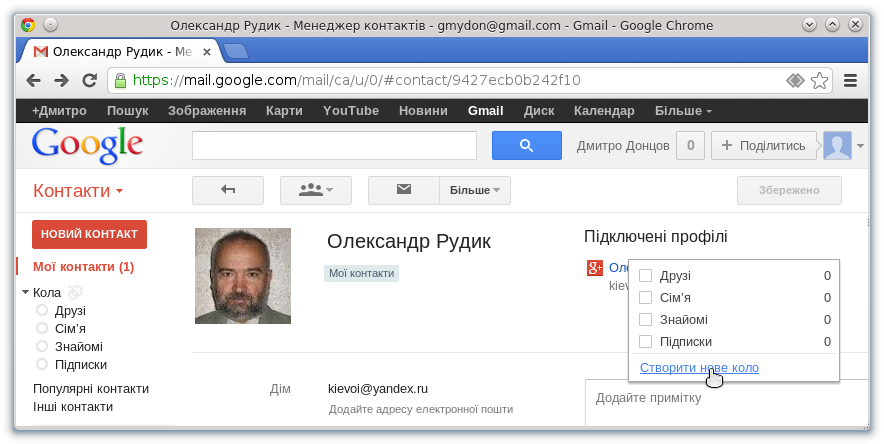Click the Дім email label
Image resolution: width=884 pixels, height=444 pixels.
pyautogui.click(x=280, y=389)
